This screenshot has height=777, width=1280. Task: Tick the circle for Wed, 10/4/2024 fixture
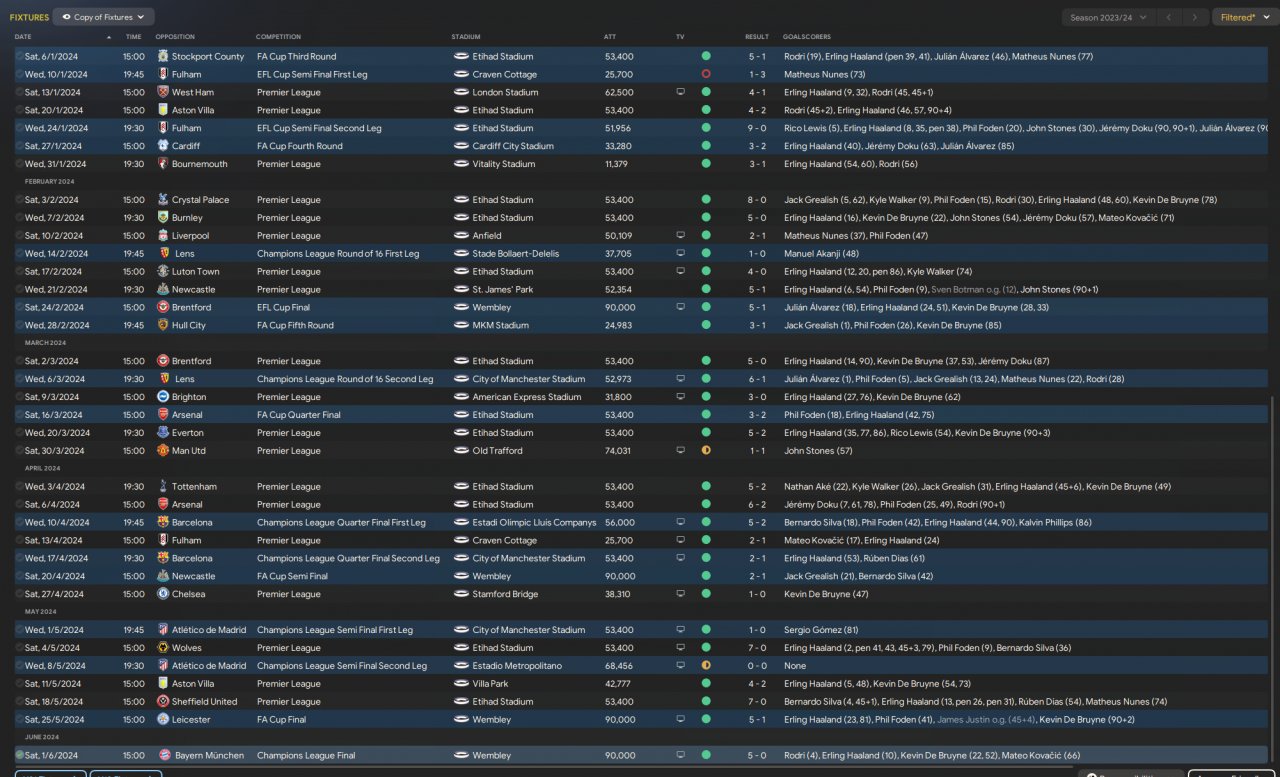tap(19, 523)
